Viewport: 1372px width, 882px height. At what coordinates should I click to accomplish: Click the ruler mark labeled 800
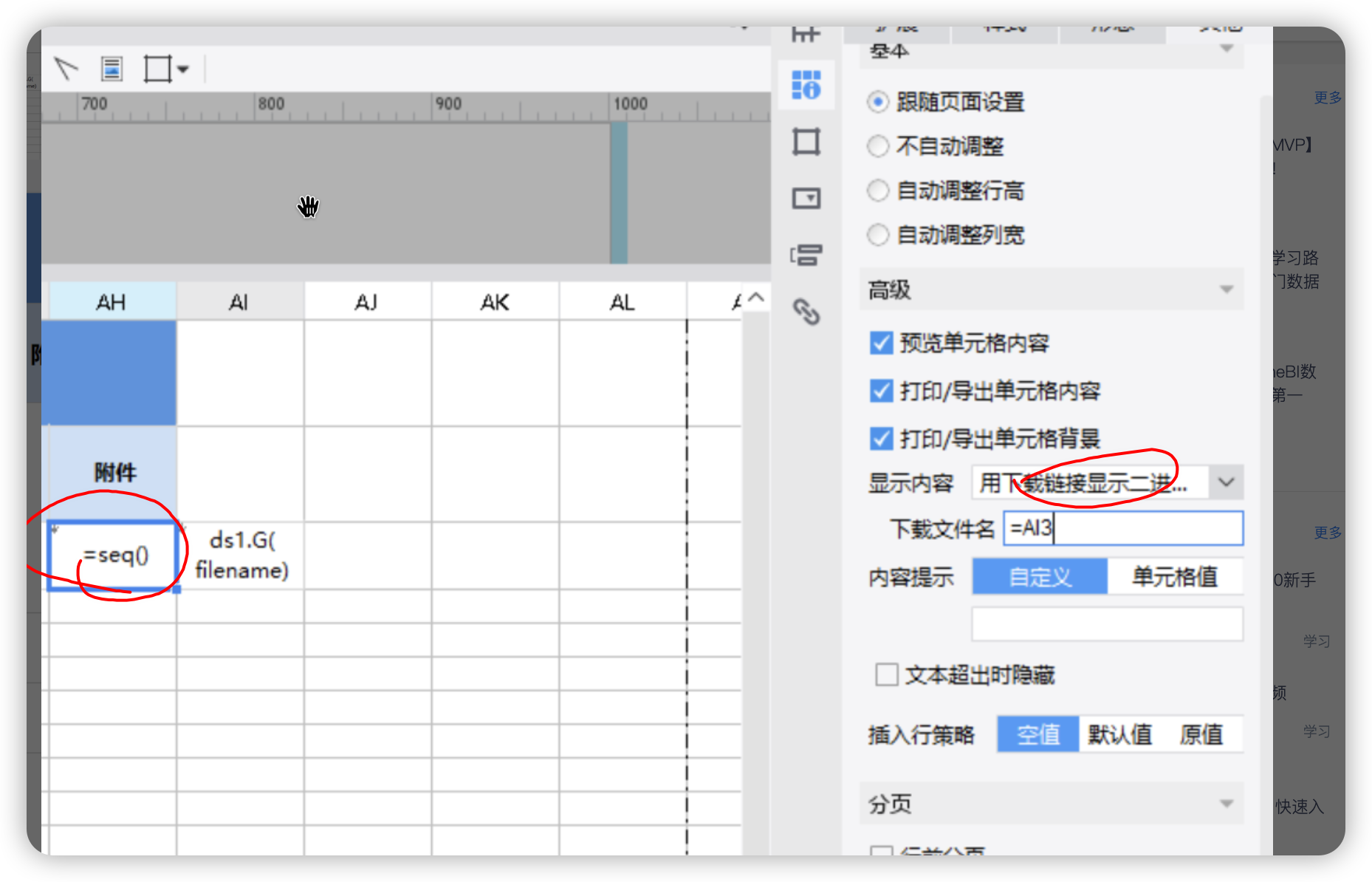pos(271,103)
